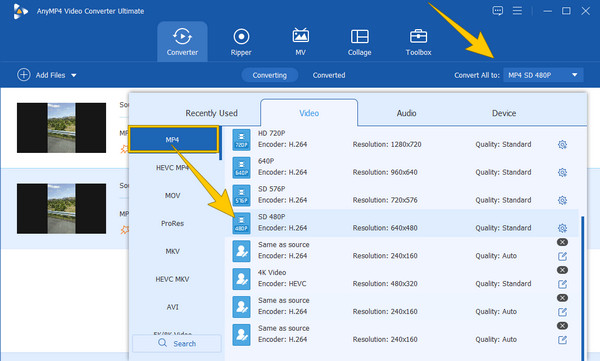Select the first video thumbnail
The image size is (600, 361).
(x=61, y=128)
